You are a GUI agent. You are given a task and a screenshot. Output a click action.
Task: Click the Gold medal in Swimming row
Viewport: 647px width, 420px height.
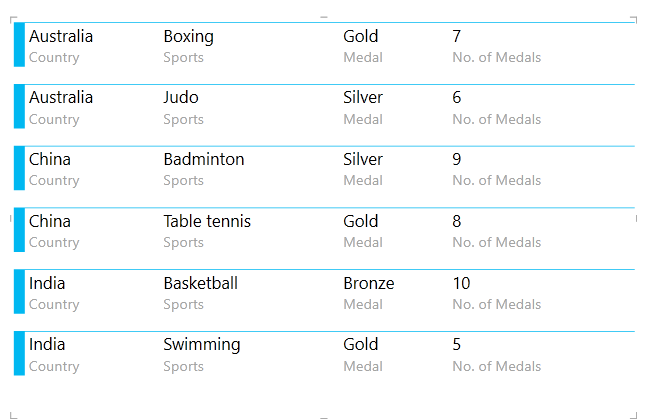[x=360, y=345]
